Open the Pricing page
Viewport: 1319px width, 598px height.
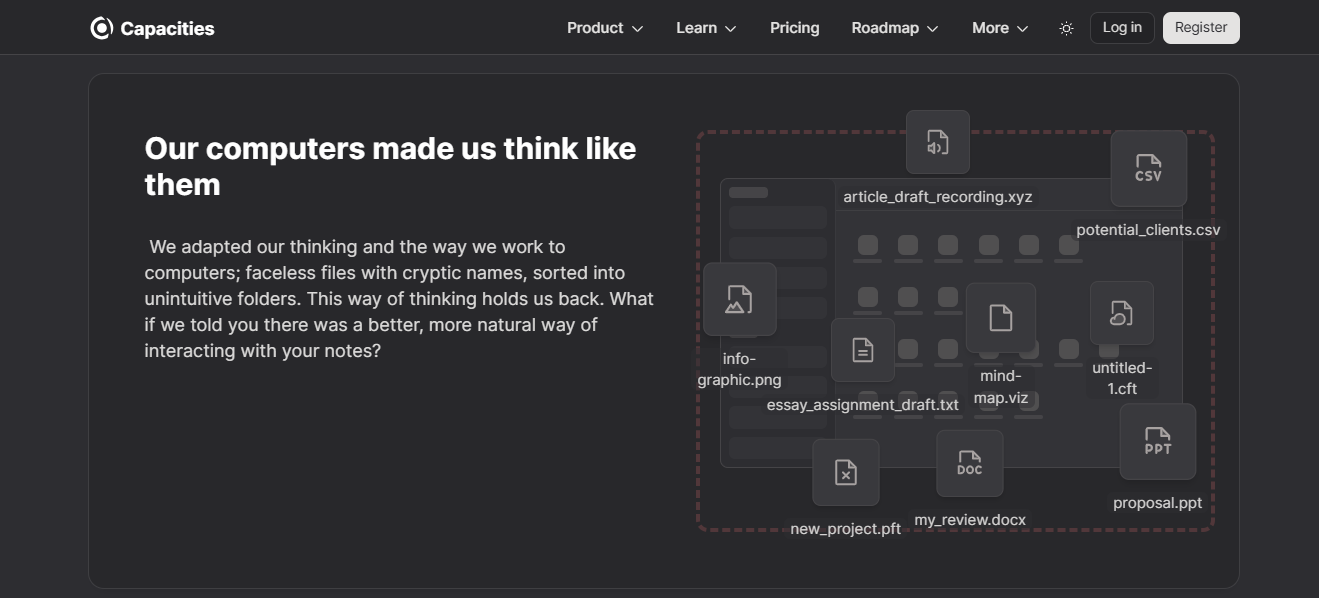(795, 28)
